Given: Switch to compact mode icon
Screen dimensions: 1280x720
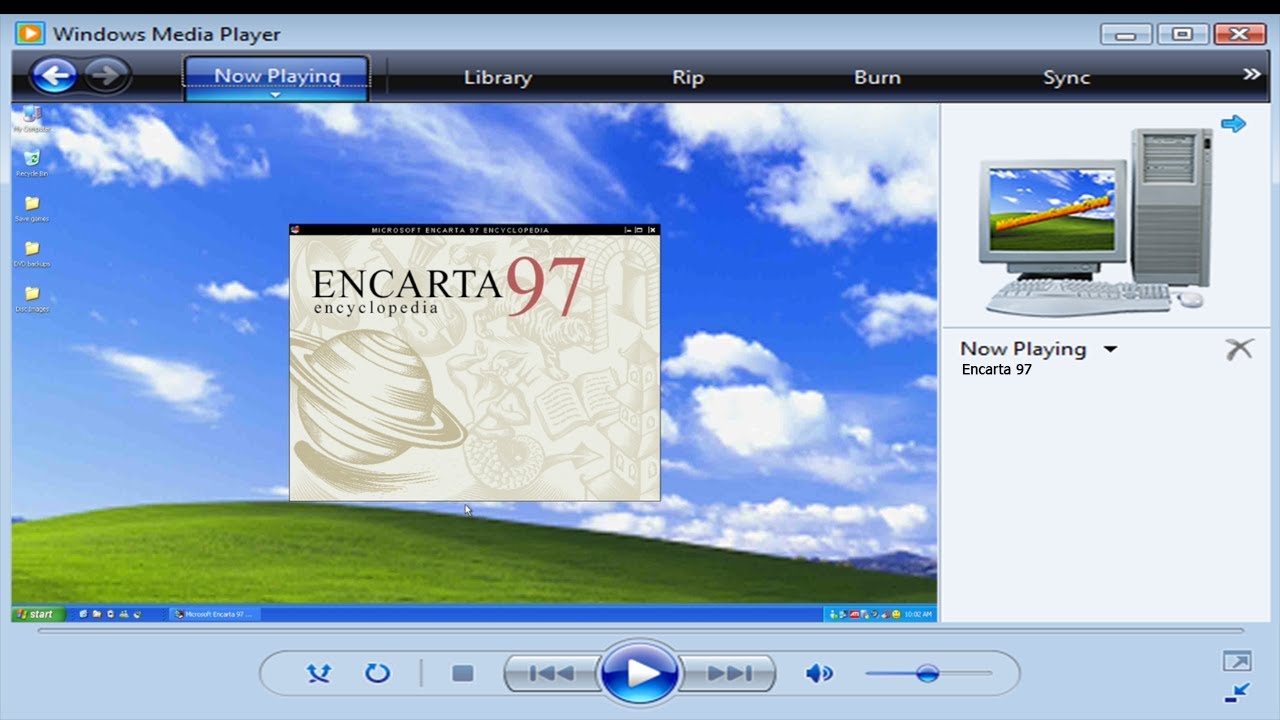Looking at the screenshot, I should pyautogui.click(x=1237, y=692).
